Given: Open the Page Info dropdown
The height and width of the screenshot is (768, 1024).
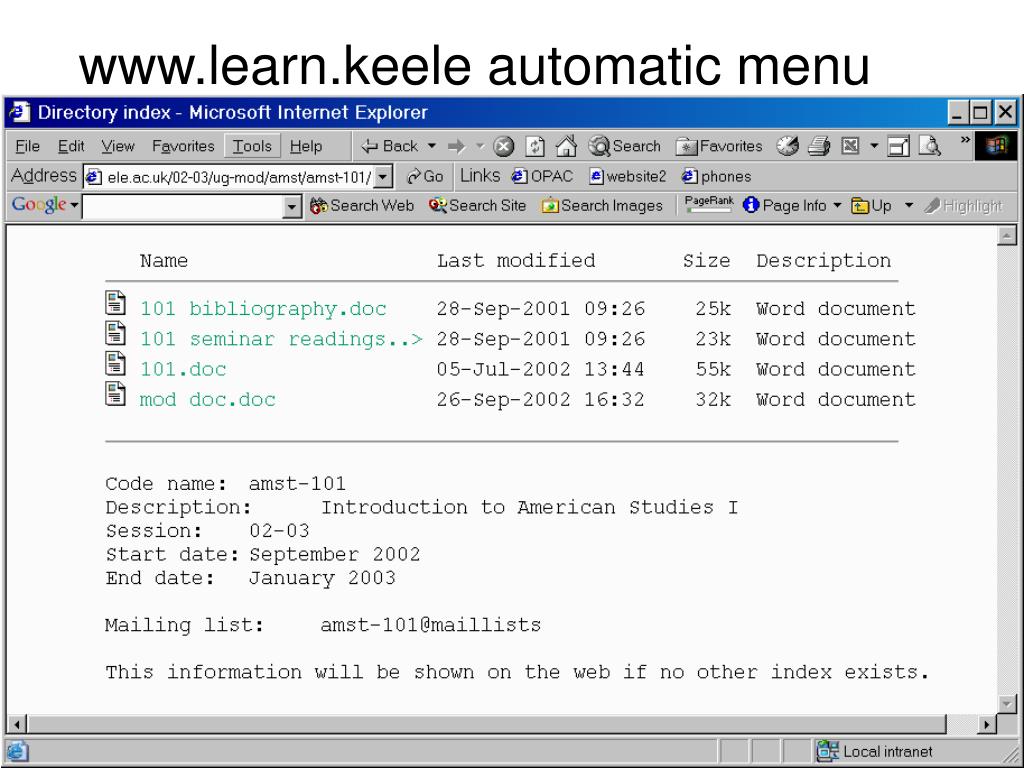Looking at the screenshot, I should tap(837, 206).
